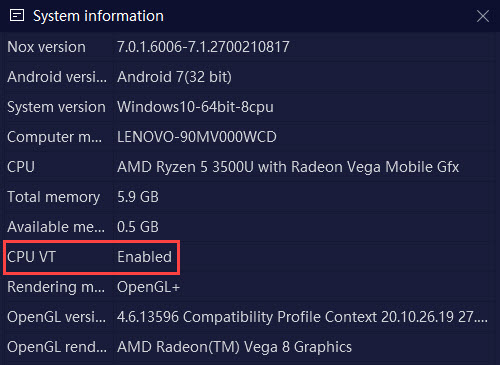Click the truncated Android version label
This screenshot has height=365, width=500.
pos(57,77)
